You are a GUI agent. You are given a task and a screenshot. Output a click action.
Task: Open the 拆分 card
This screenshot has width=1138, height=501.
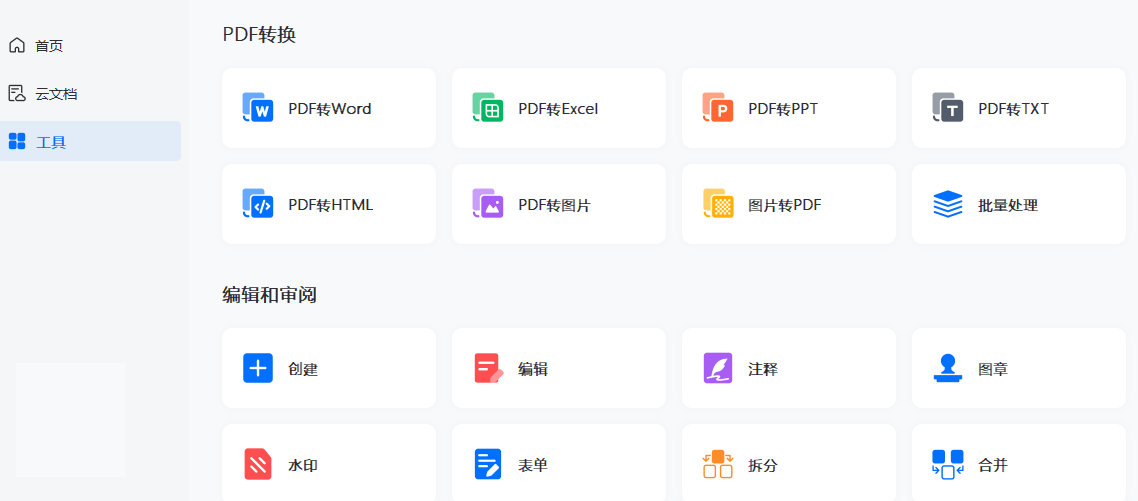[789, 463]
